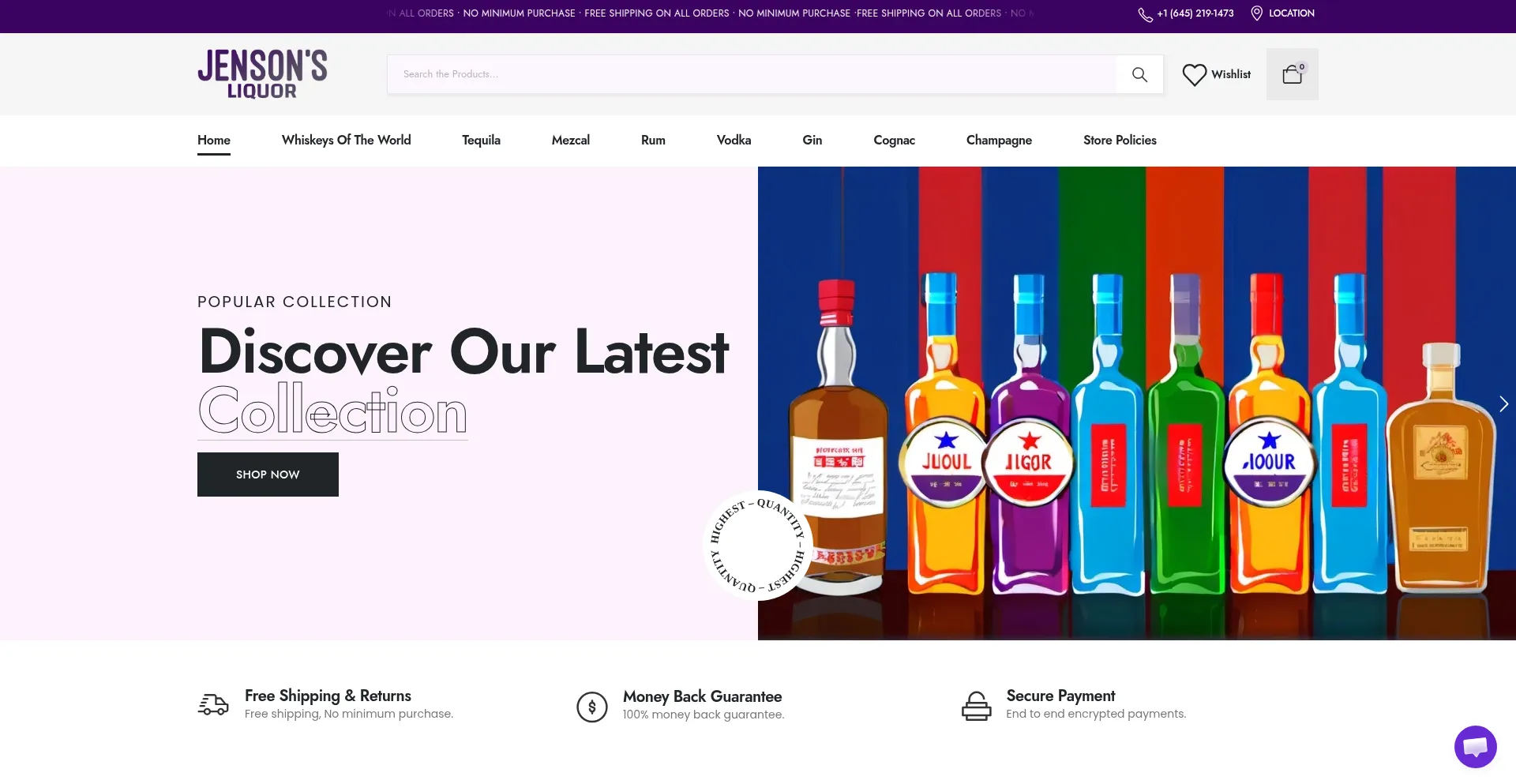Screen dimensions: 1516x784
Task: Open the Champagne category
Action: click(x=999, y=140)
